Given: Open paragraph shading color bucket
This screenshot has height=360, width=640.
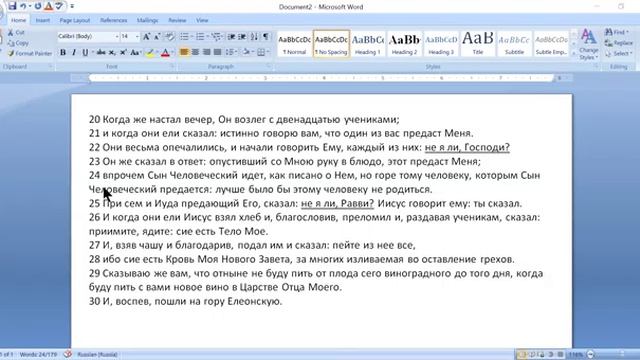Looking at the screenshot, I should [x=246, y=52].
